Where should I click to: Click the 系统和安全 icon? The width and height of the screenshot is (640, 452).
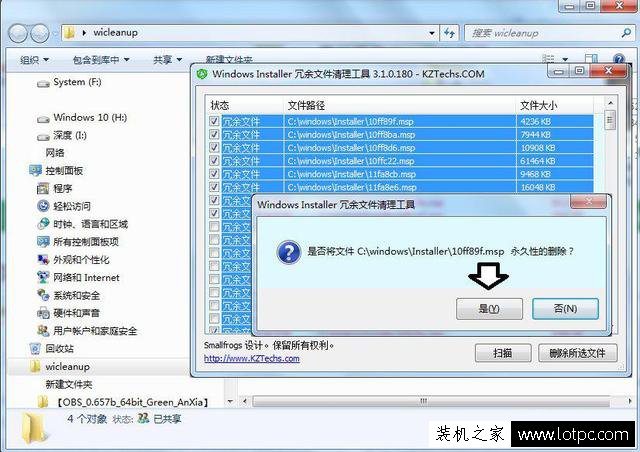(x=43, y=295)
